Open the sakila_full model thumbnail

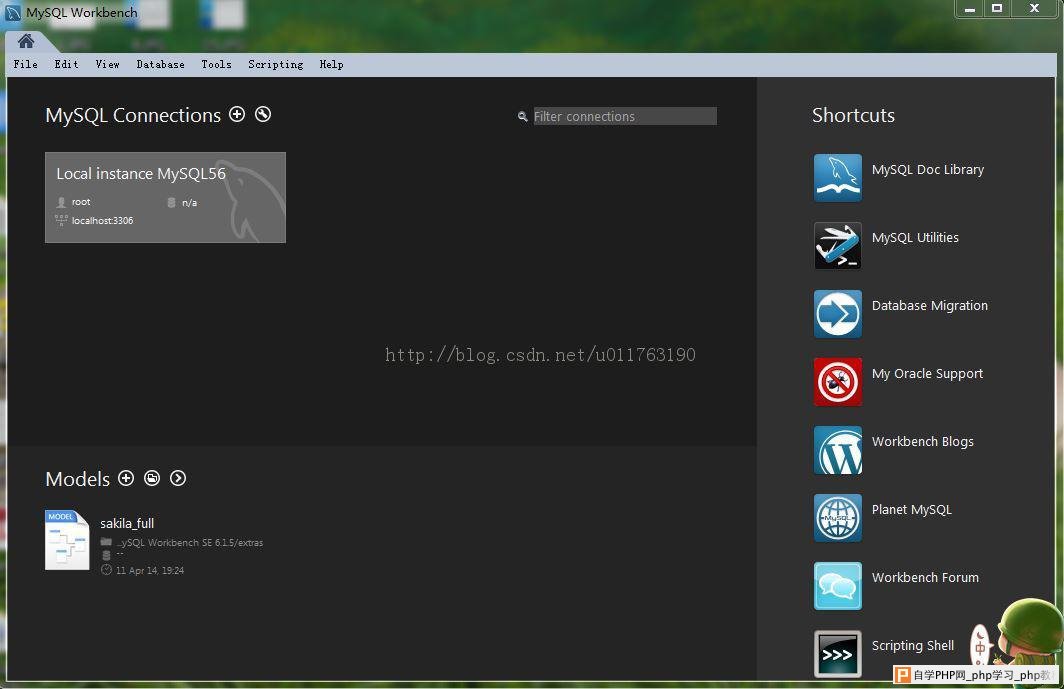click(67, 540)
